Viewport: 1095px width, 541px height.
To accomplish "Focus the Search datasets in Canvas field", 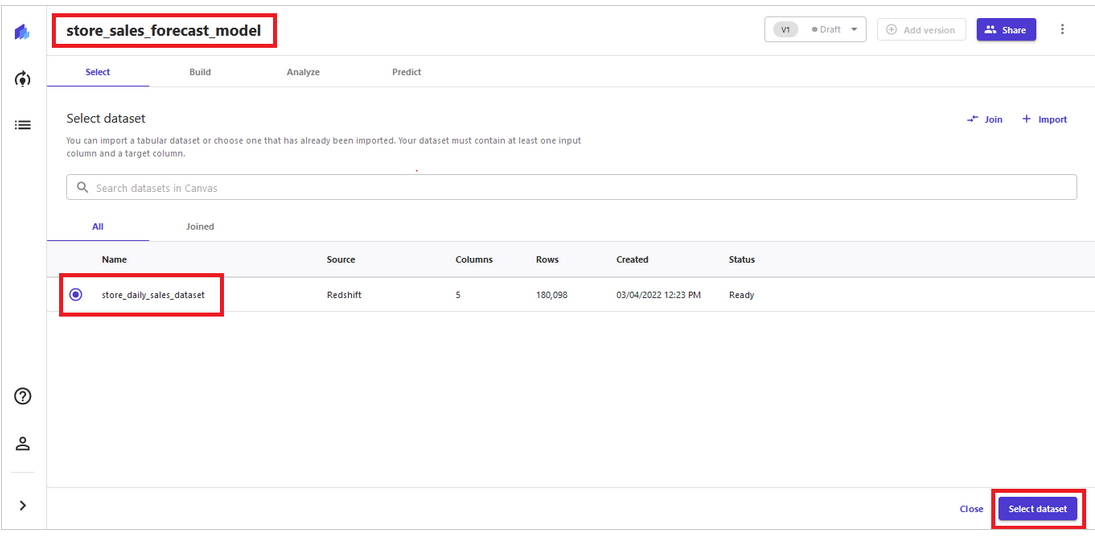I will coord(571,187).
